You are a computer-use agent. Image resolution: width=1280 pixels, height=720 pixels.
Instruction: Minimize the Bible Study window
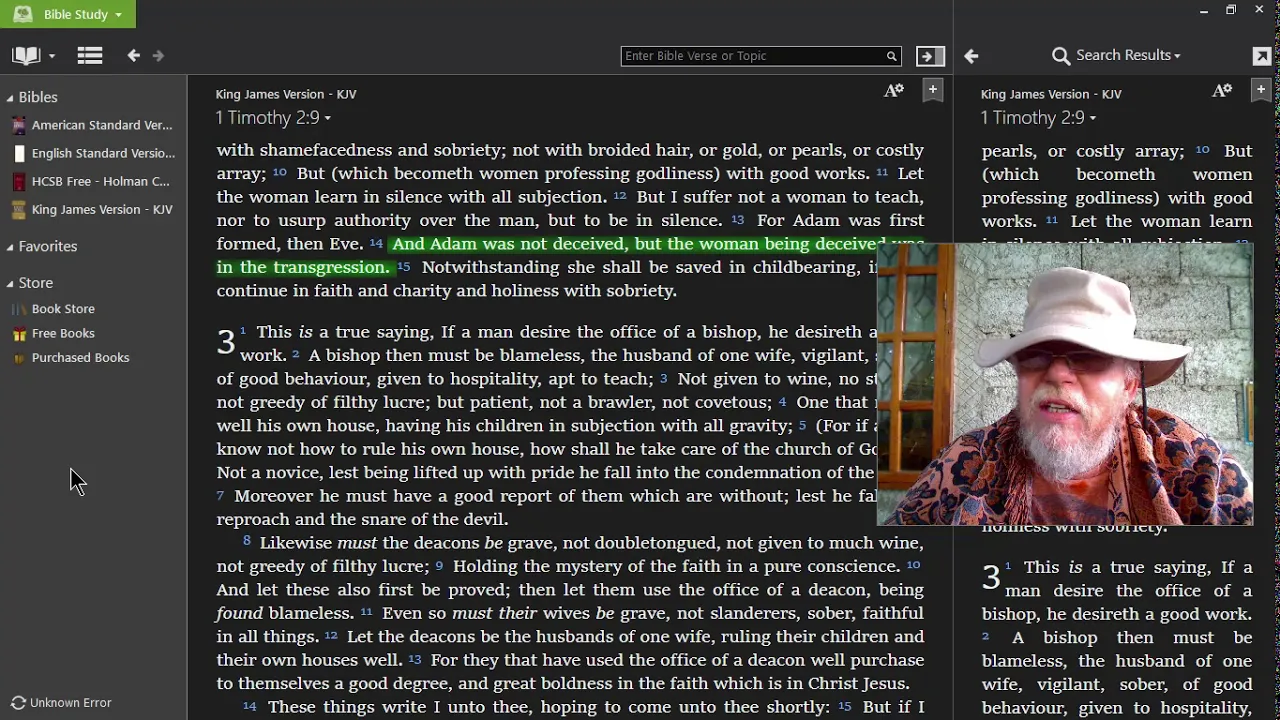[x=1204, y=10]
